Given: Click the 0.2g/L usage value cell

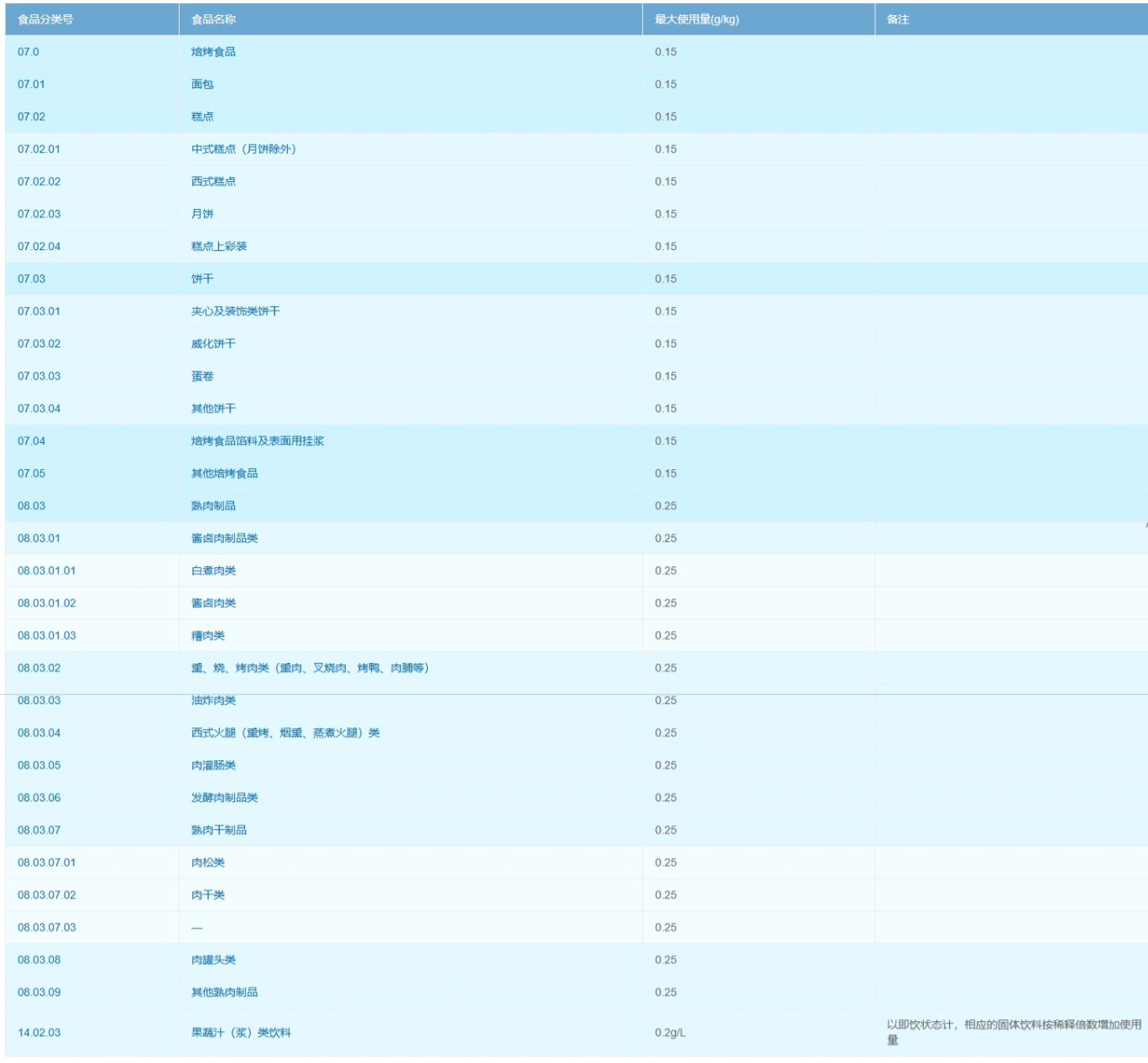Looking at the screenshot, I should (x=670, y=1033).
